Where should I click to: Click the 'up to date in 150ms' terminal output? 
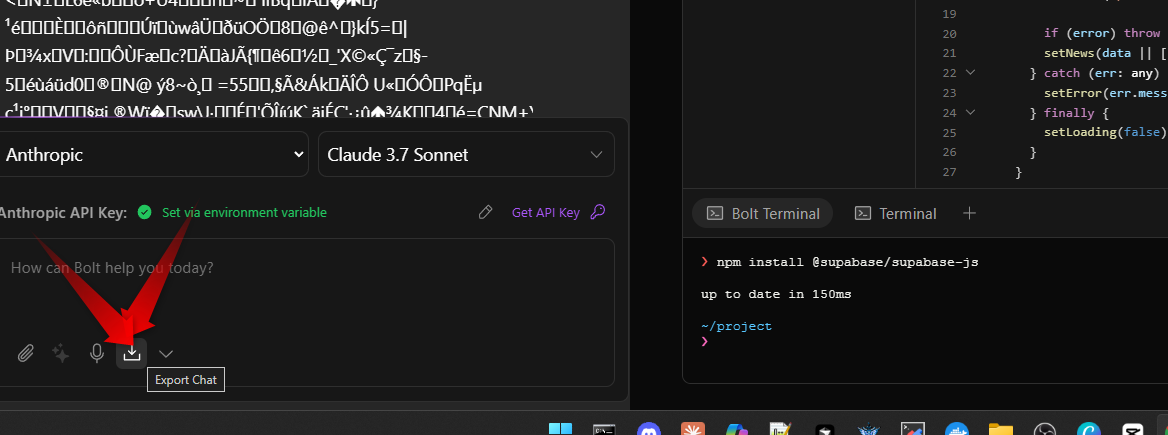775,294
